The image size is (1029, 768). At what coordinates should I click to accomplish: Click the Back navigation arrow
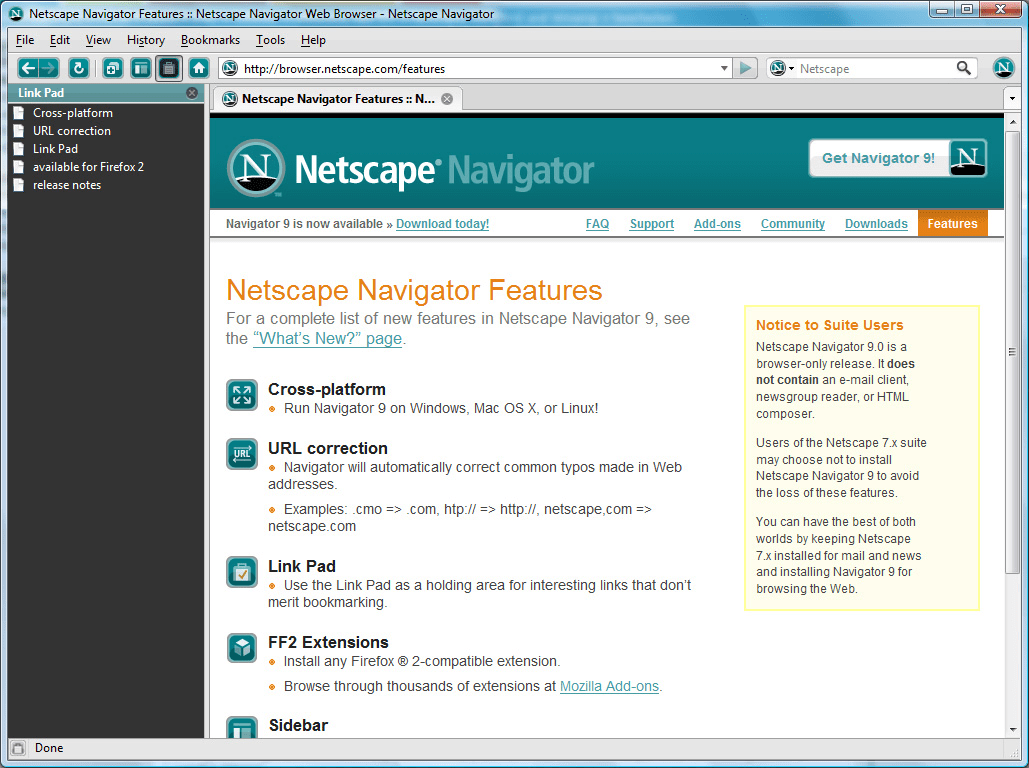28,68
